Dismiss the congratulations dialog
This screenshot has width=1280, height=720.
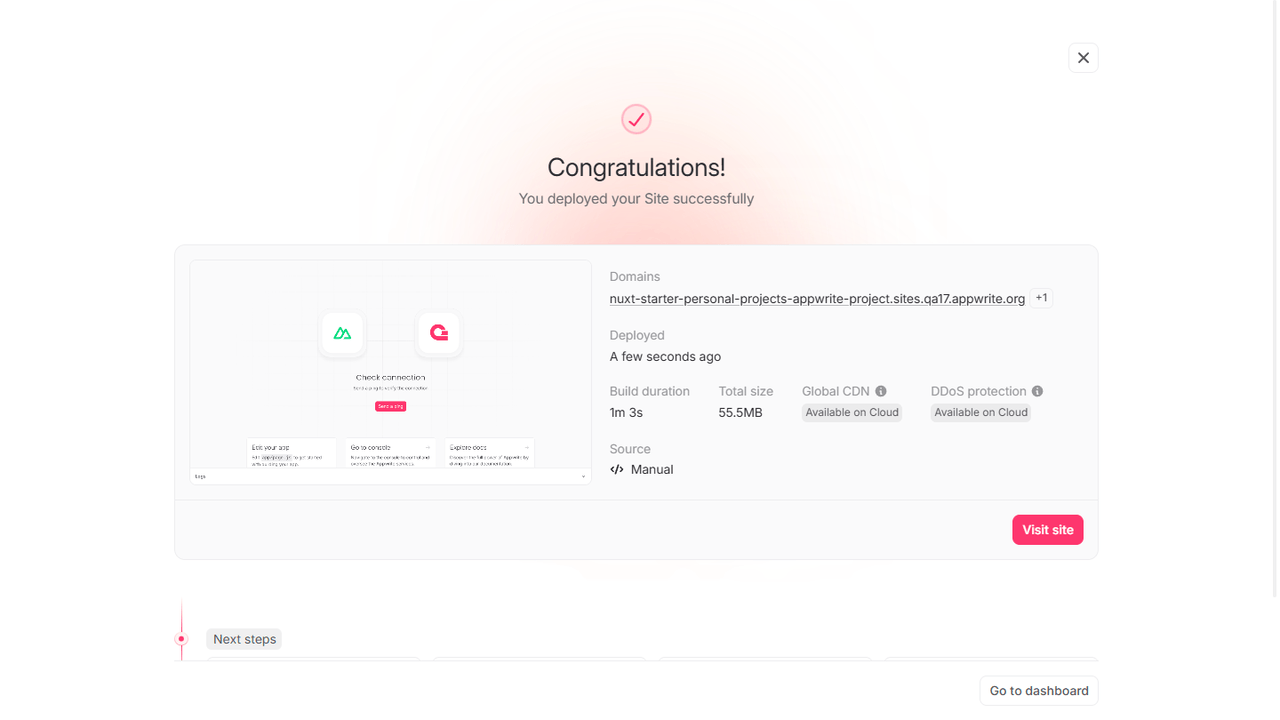click(x=1083, y=57)
